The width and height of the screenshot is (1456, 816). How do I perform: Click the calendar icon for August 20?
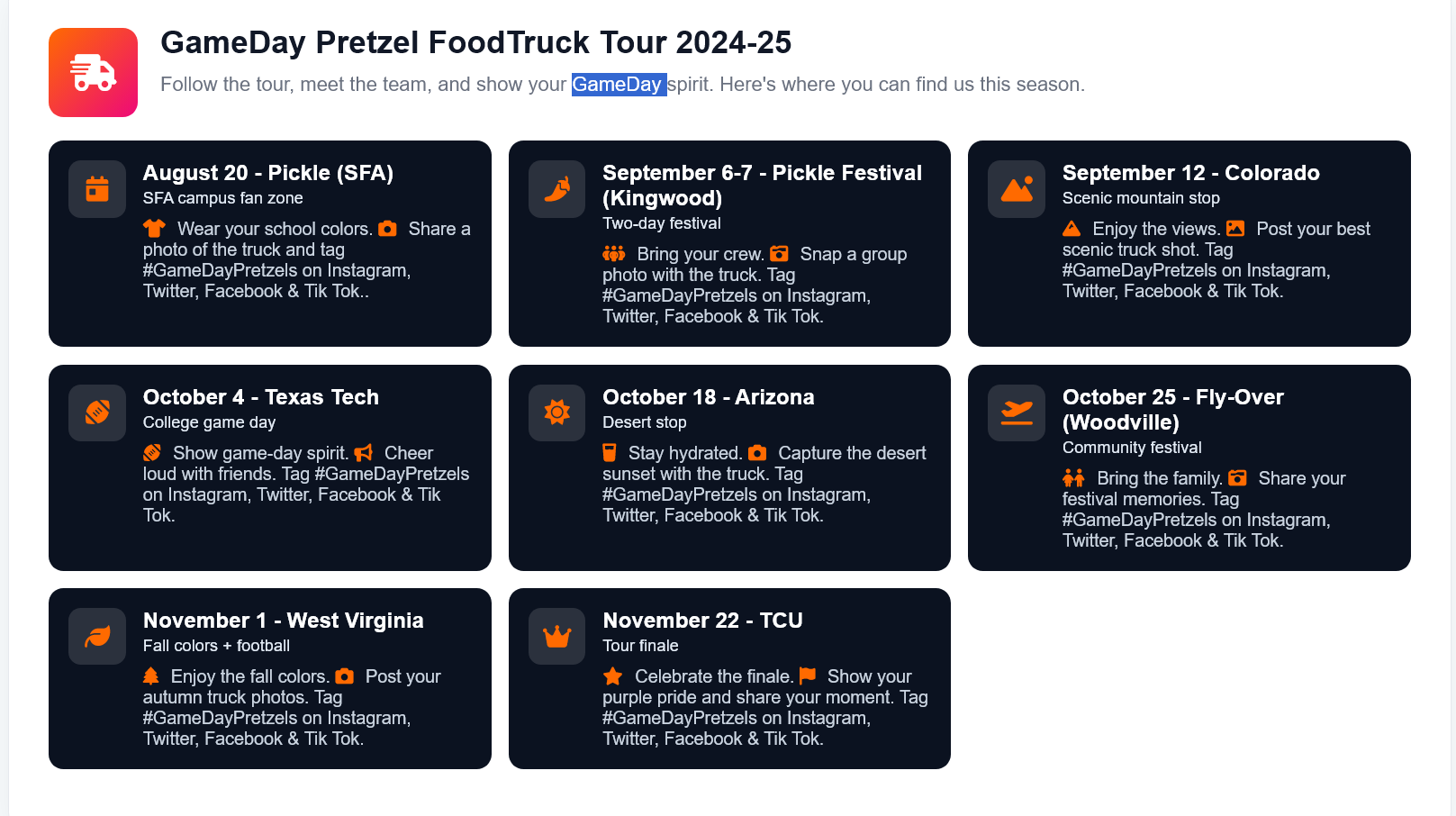click(97, 189)
